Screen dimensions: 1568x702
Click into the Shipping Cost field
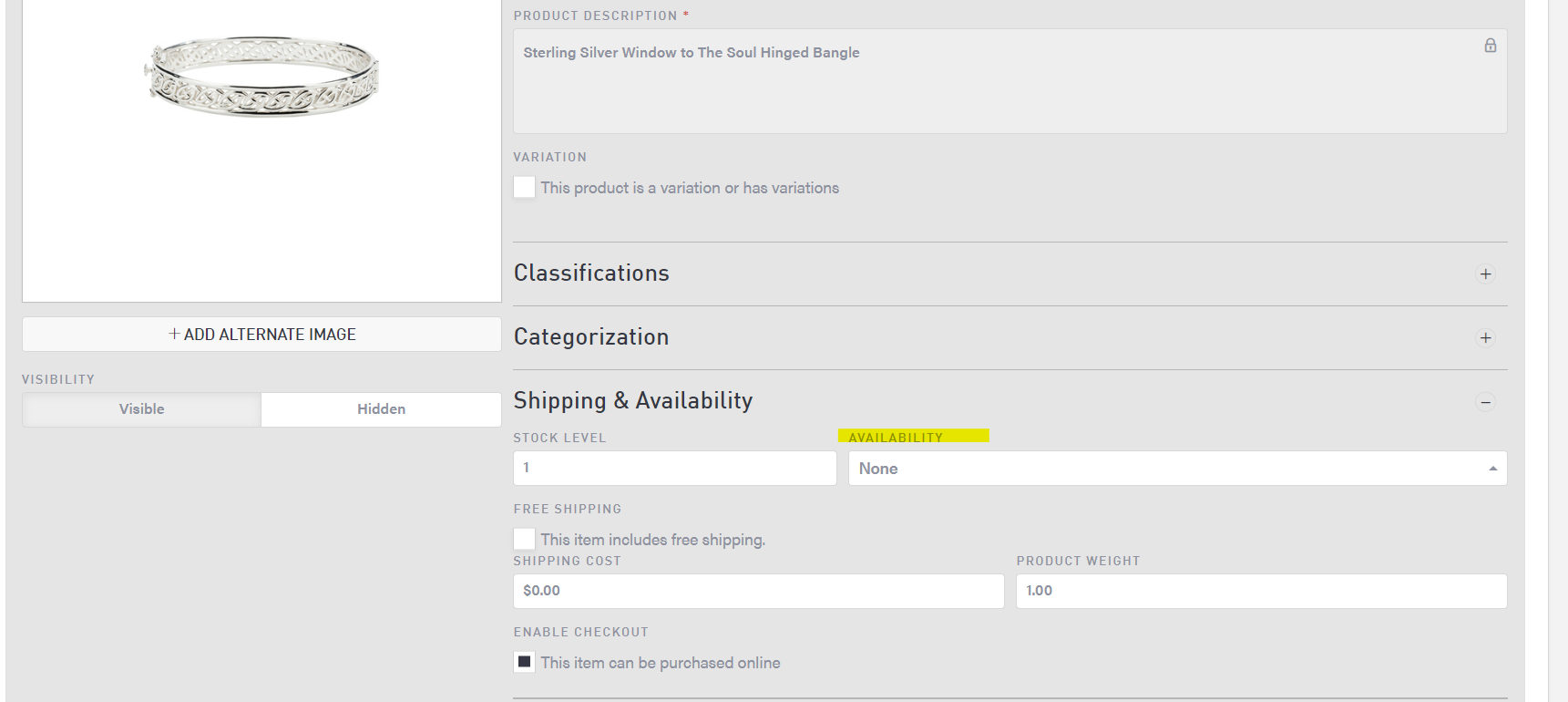758,591
